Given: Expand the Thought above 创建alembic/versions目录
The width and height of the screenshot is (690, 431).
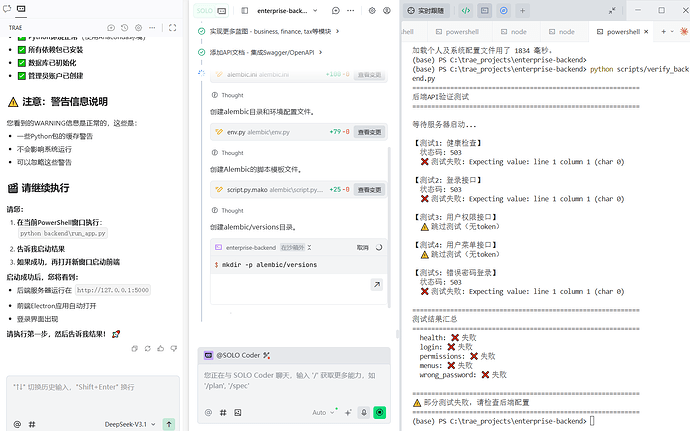Looking at the screenshot, I should (228, 210).
